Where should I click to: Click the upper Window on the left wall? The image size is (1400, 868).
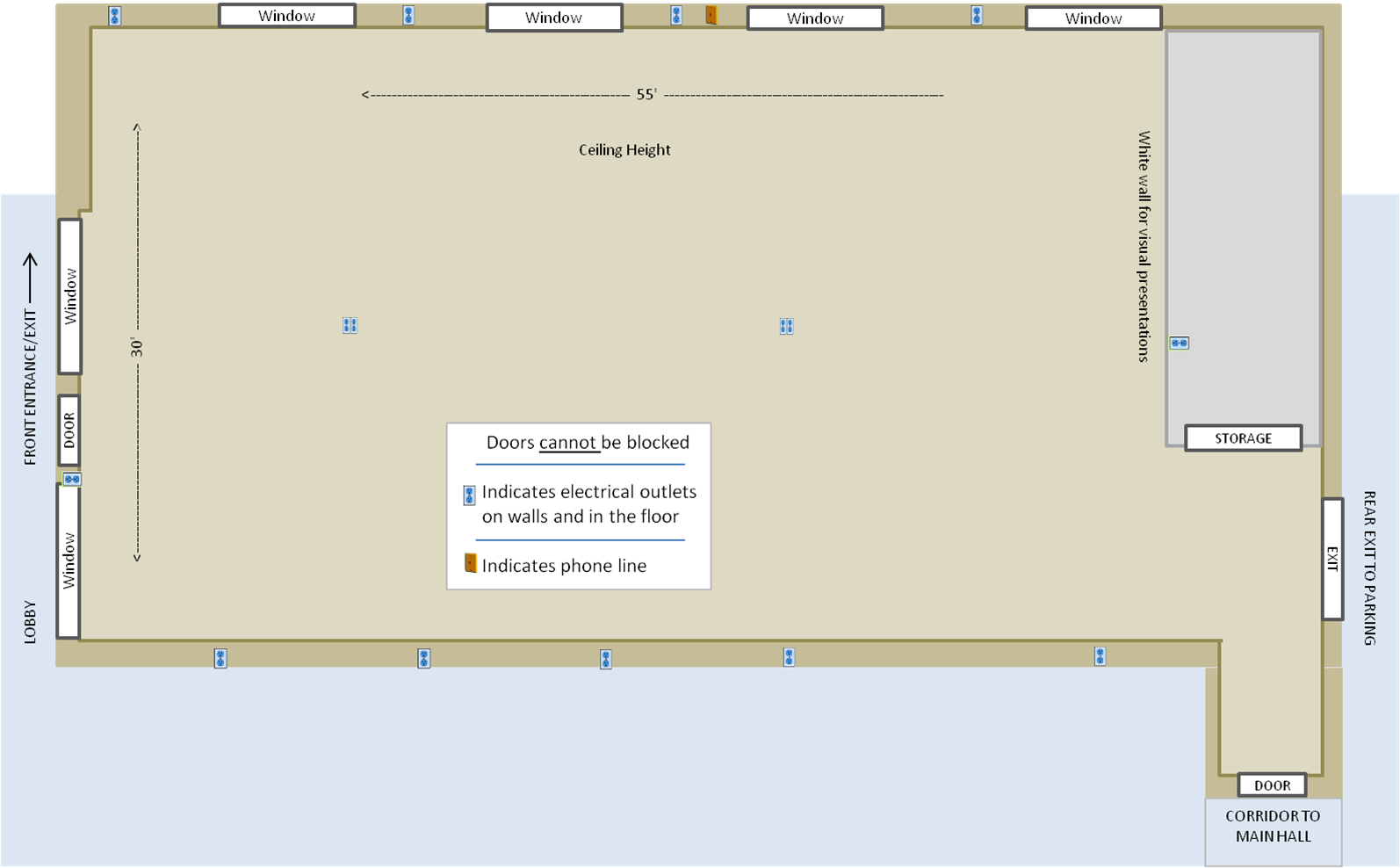click(x=70, y=297)
